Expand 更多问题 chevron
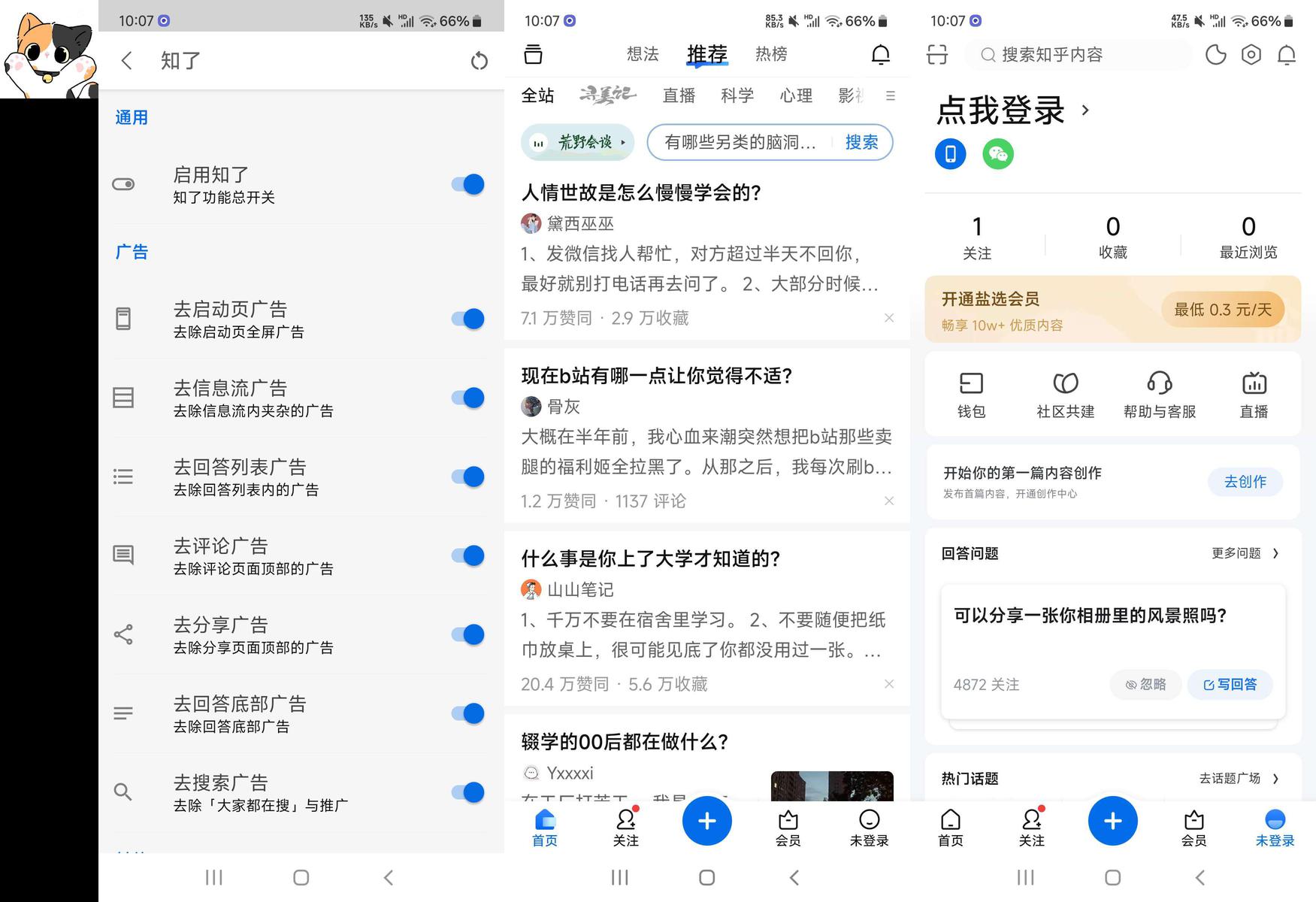Screen dimensions: 1316x902 1275,553
